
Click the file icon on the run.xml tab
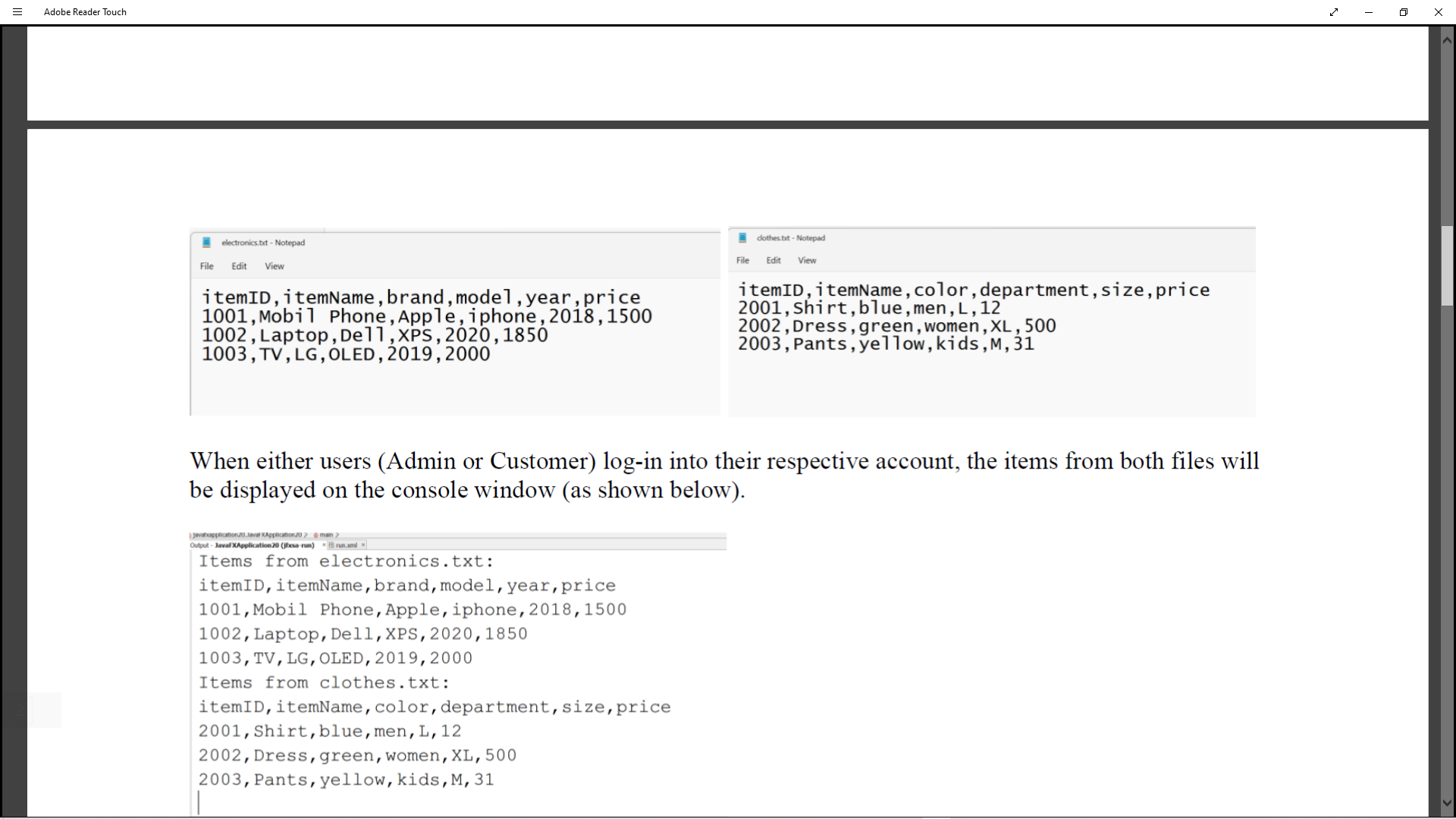coord(331,544)
